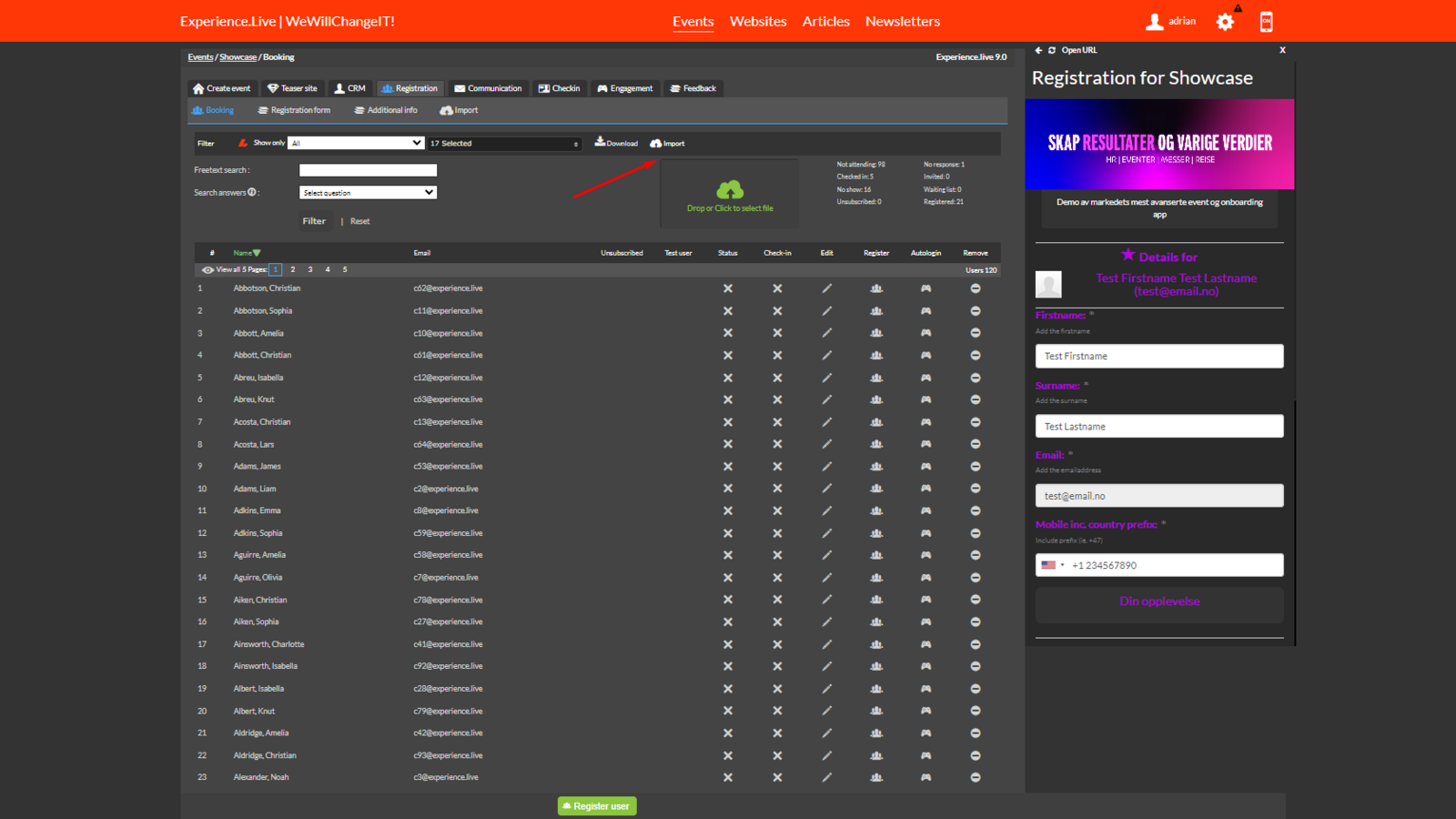Open the 17 Selected multi-select dropdown
The image size is (1456, 819).
(504, 144)
